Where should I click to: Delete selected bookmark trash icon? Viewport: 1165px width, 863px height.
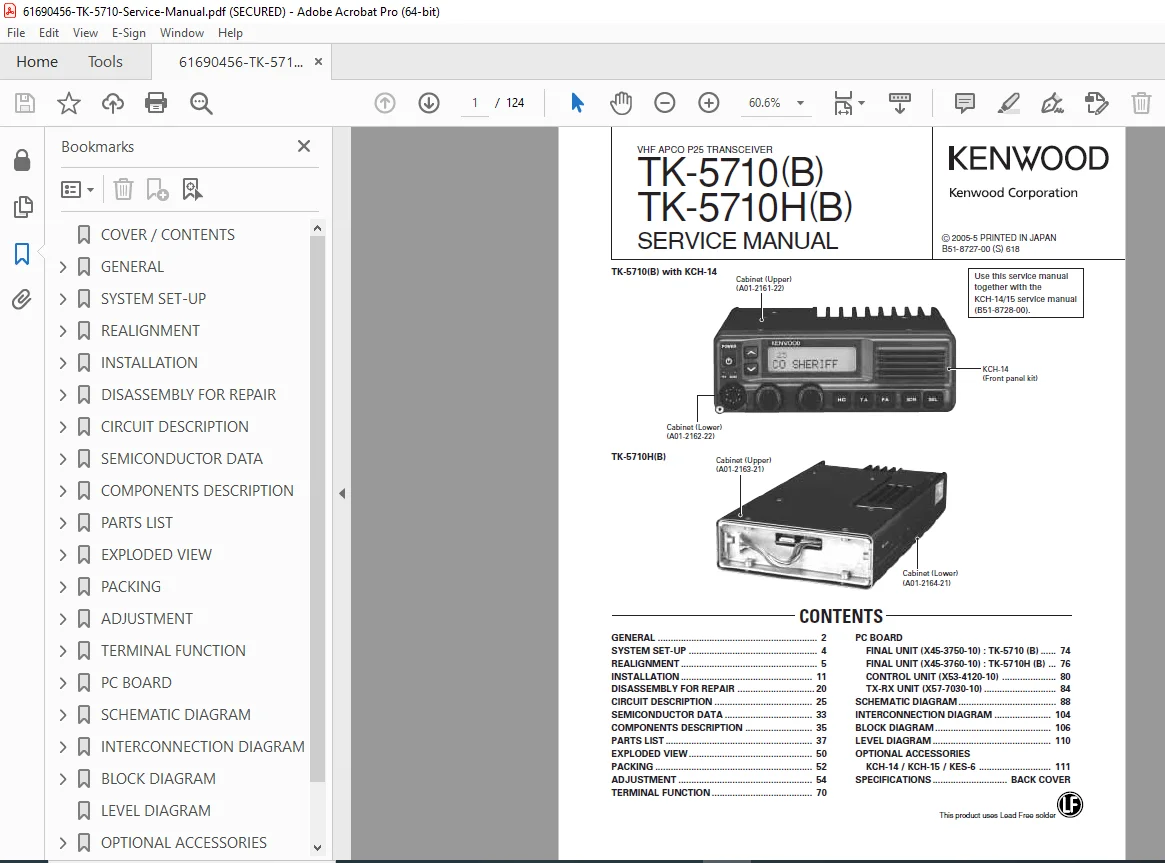click(x=123, y=189)
